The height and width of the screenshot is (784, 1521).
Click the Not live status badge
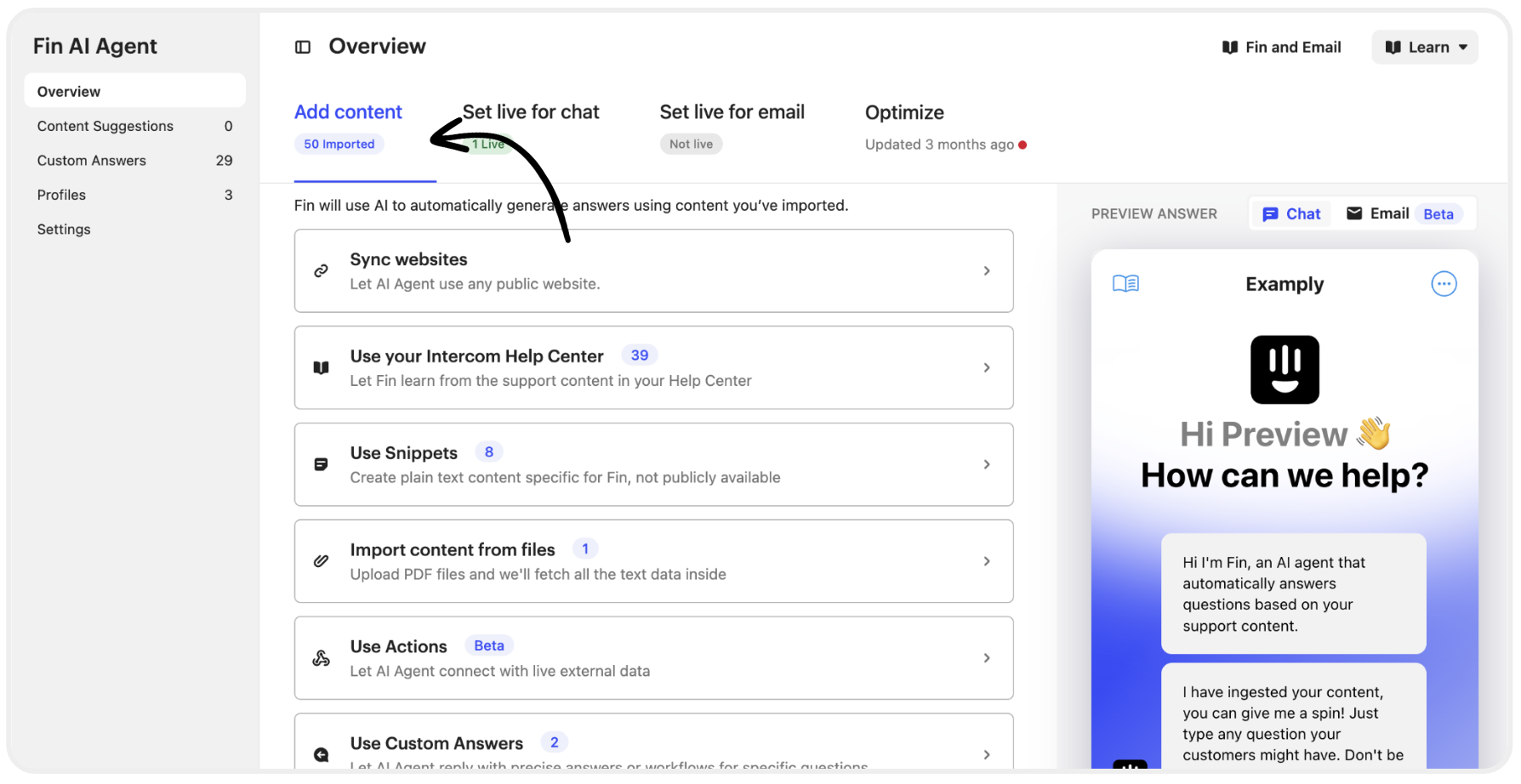[691, 145]
